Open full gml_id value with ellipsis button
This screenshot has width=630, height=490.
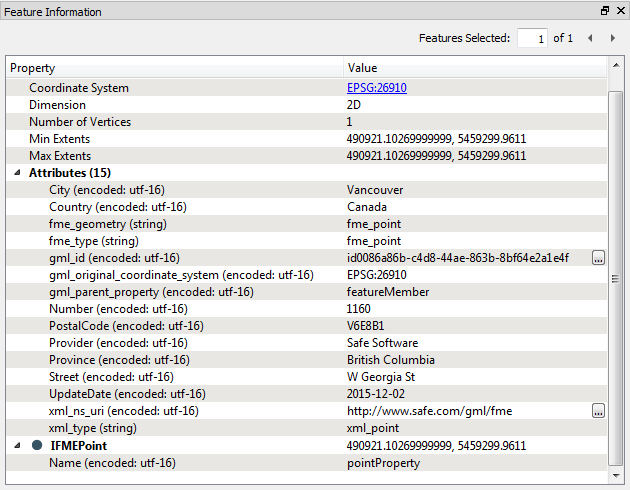point(598,258)
